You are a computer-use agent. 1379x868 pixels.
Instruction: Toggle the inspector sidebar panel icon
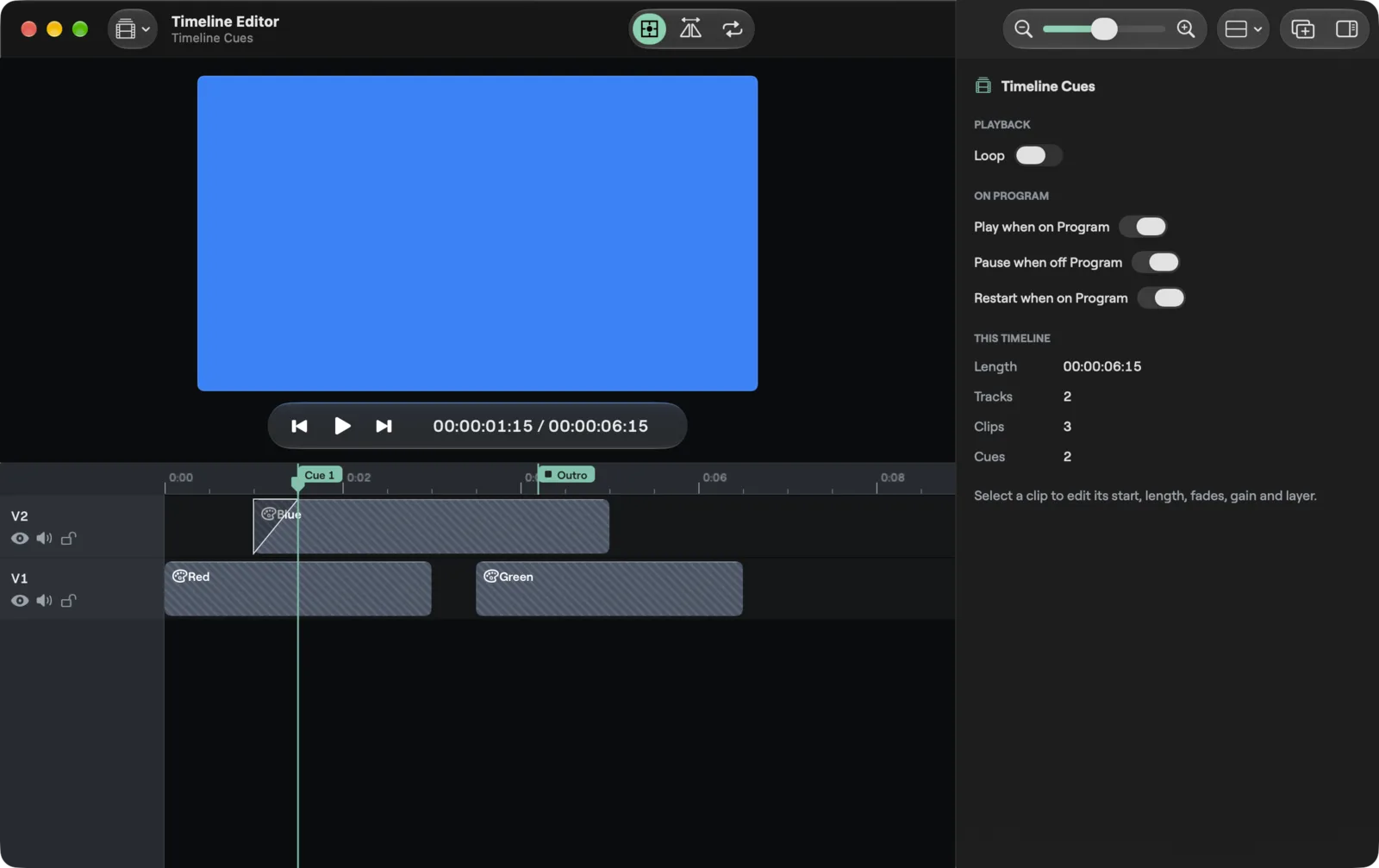pyautogui.click(x=1346, y=29)
